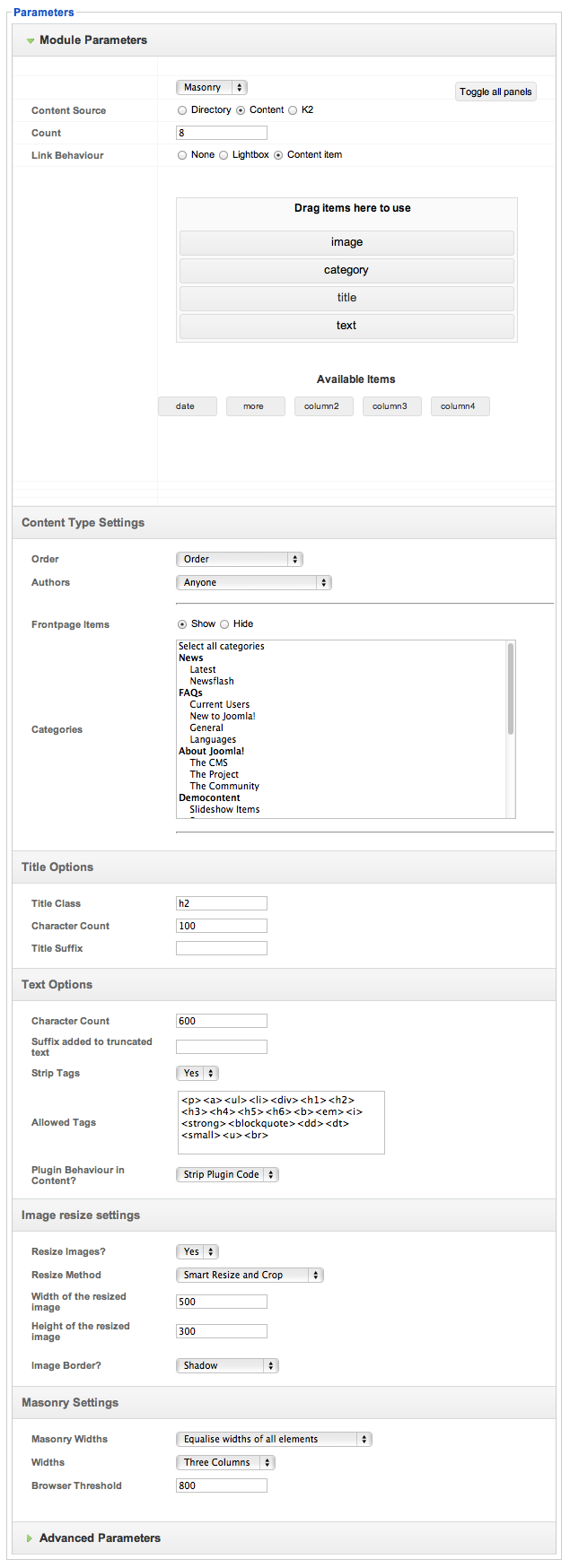Select the Current Users category
The image size is (570, 1568).
click(x=220, y=704)
